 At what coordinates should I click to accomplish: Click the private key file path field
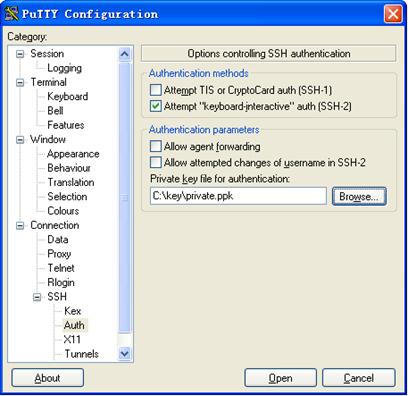[x=238, y=196]
